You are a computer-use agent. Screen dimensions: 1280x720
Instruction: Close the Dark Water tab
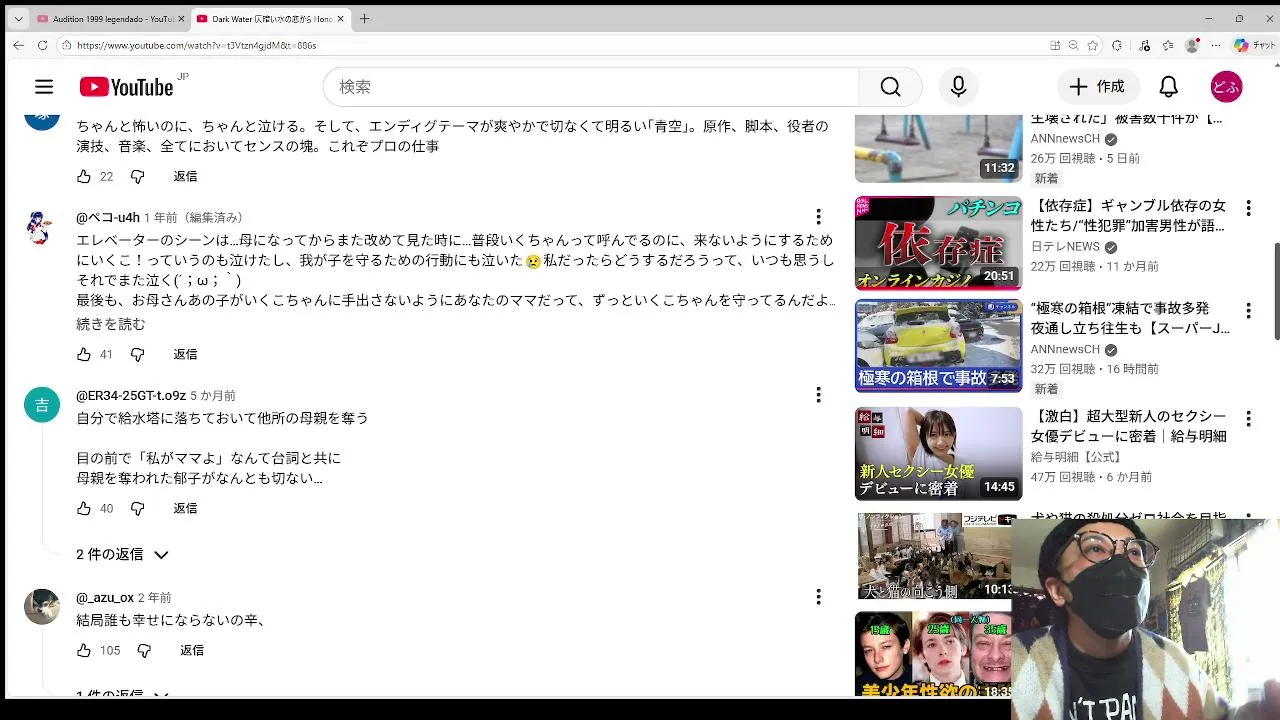click(341, 19)
